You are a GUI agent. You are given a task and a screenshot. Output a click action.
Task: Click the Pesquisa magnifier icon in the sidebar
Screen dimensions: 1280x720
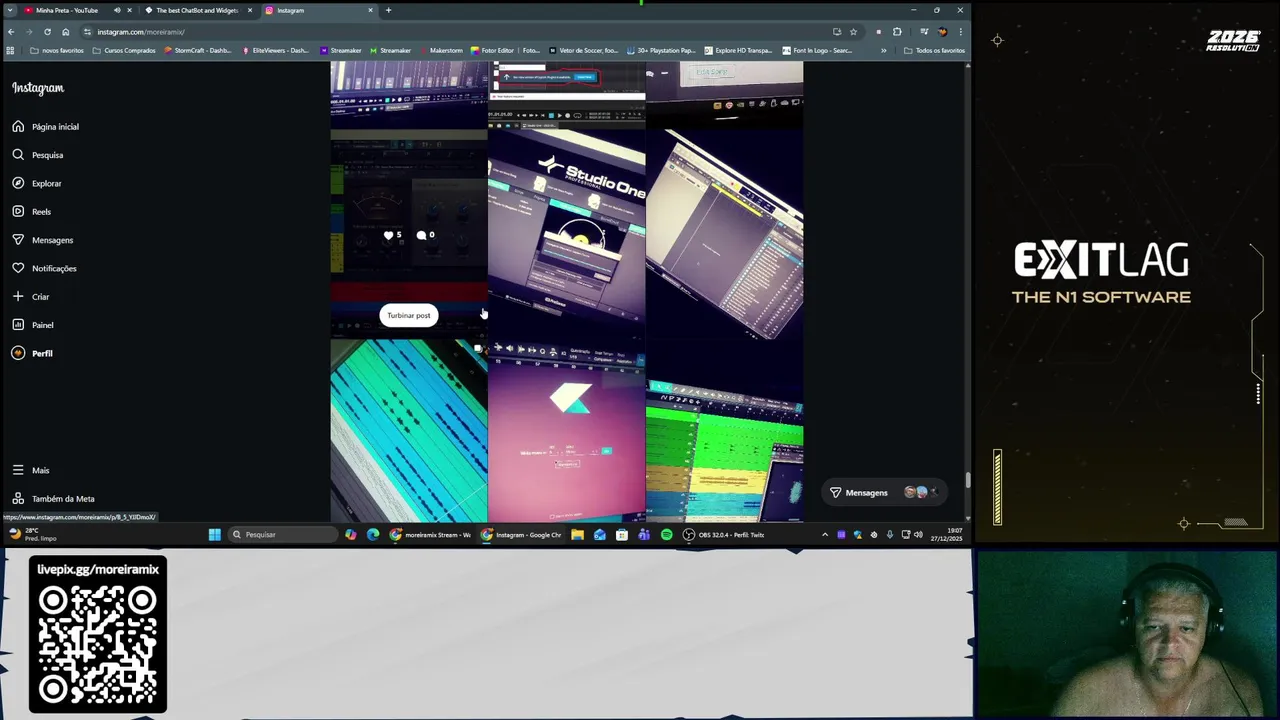click(x=18, y=155)
